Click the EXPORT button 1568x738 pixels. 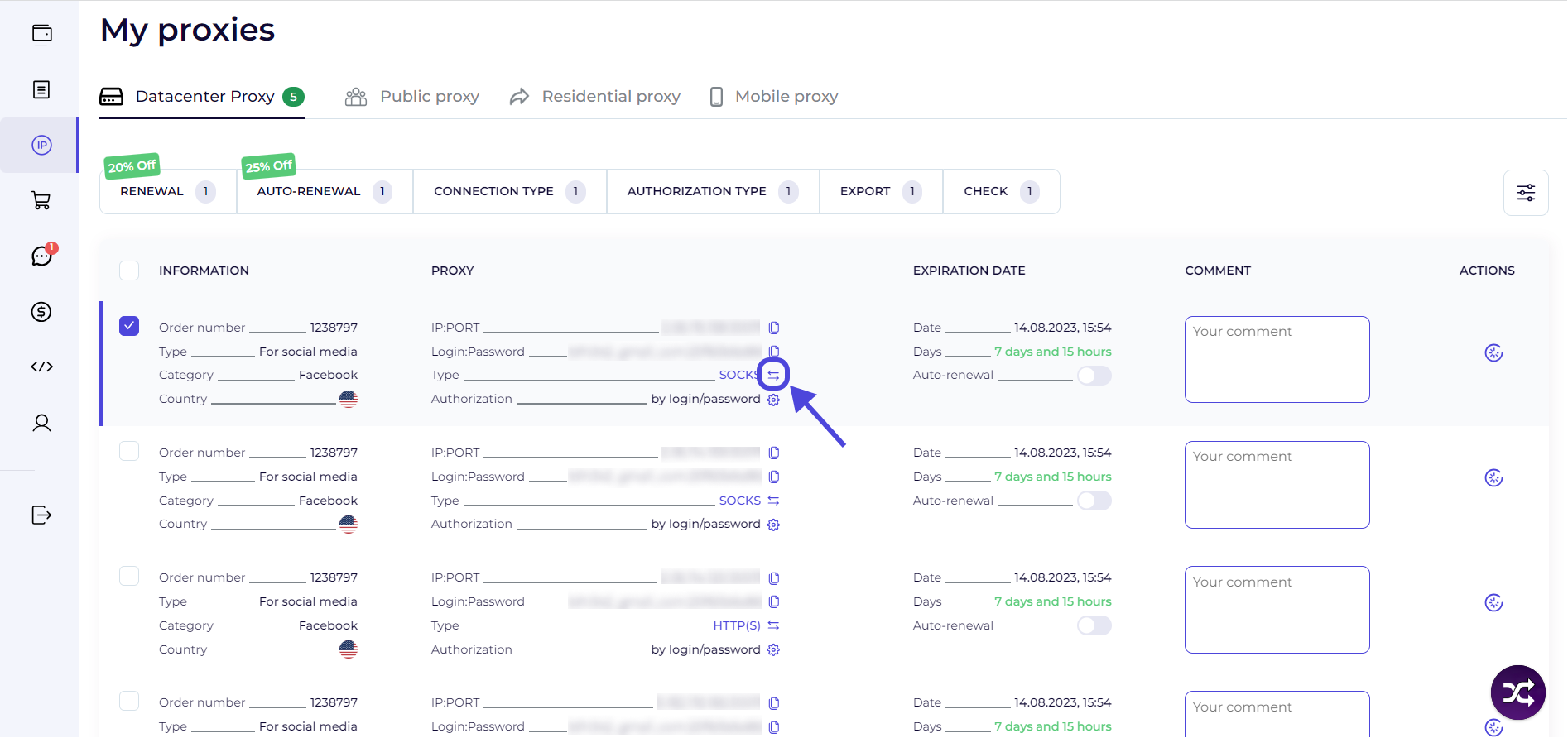point(881,192)
